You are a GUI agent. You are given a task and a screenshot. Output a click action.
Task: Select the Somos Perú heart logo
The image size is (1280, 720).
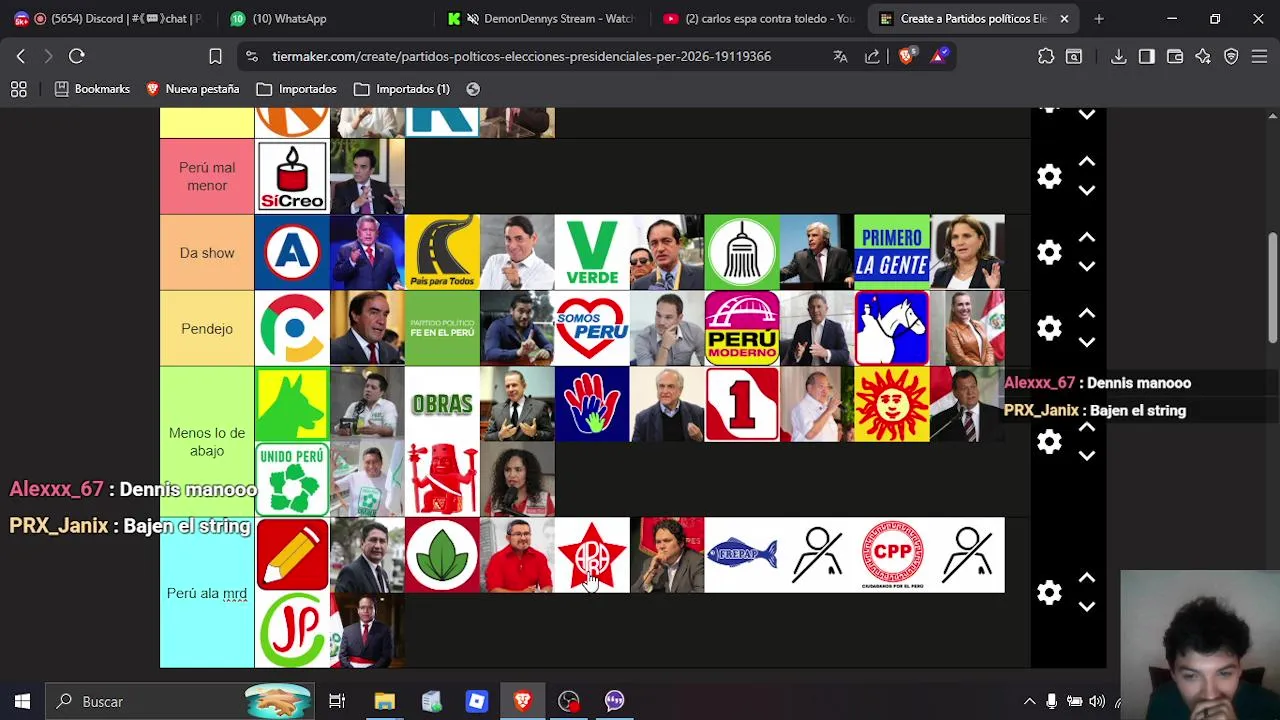pos(592,329)
